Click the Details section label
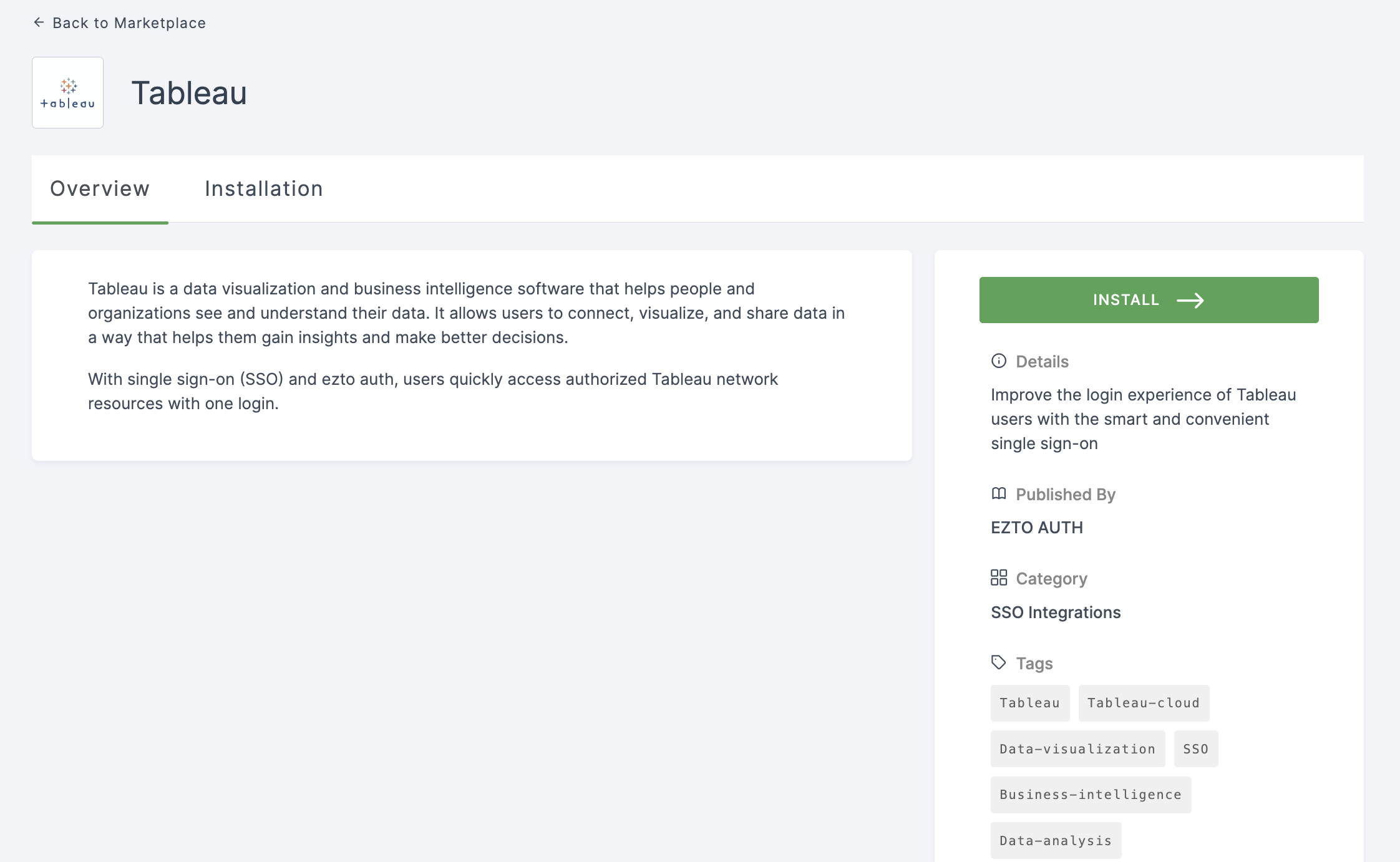This screenshot has width=1400, height=862. point(1042,362)
